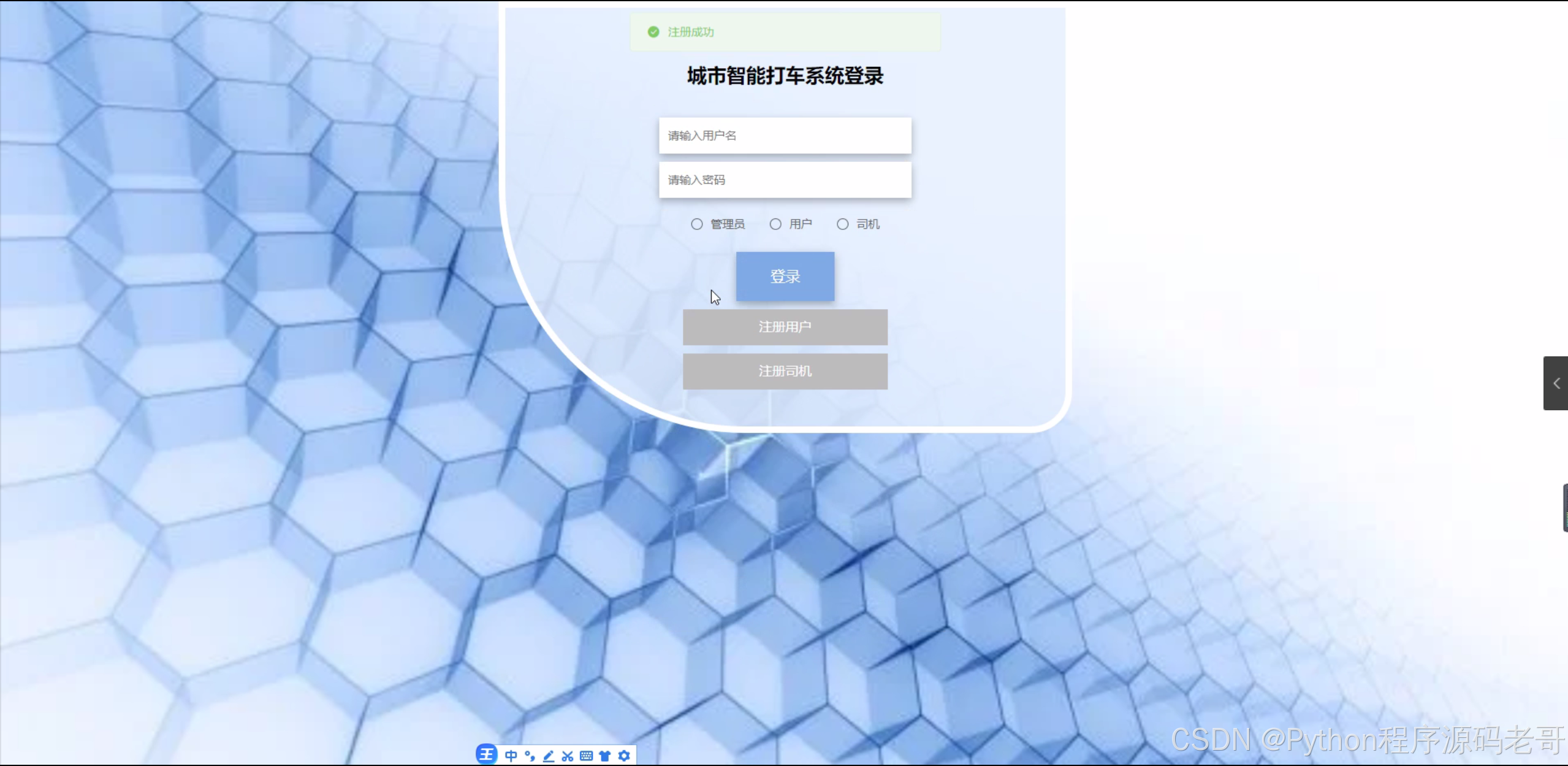The height and width of the screenshot is (766, 1568).
Task: Click the scissors screenshot icon
Action: pos(568,756)
